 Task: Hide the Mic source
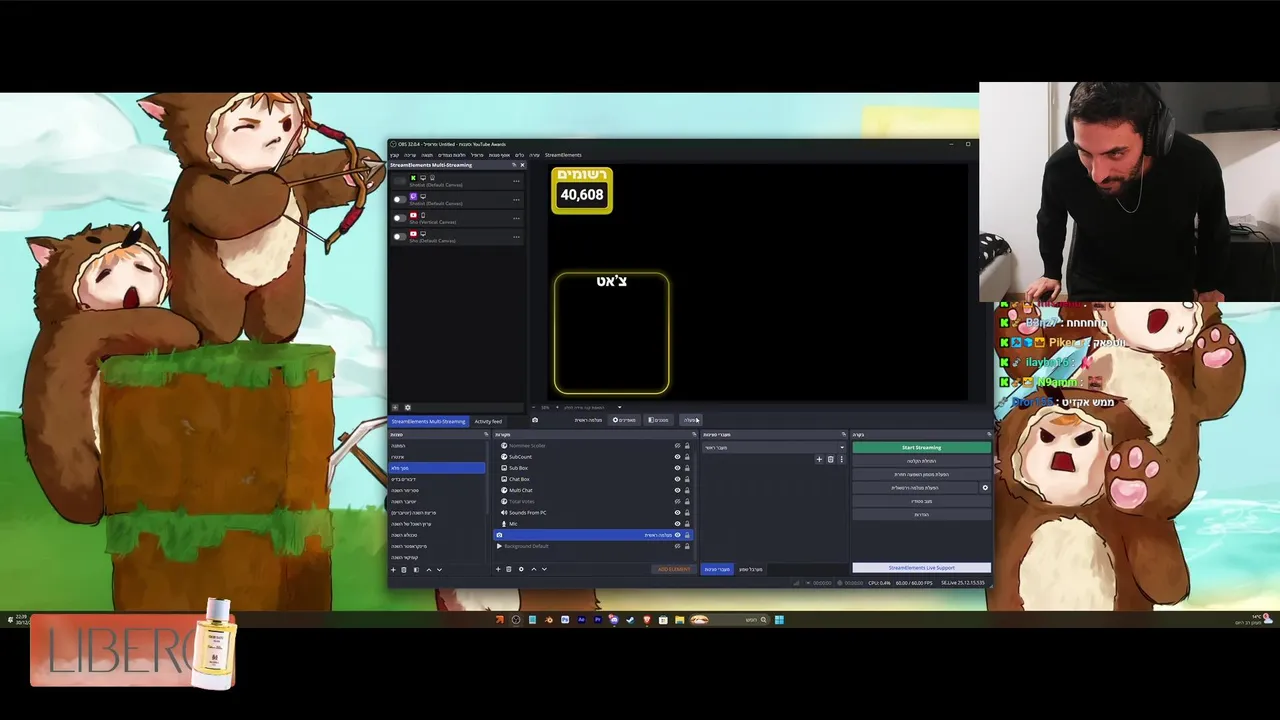(x=677, y=524)
